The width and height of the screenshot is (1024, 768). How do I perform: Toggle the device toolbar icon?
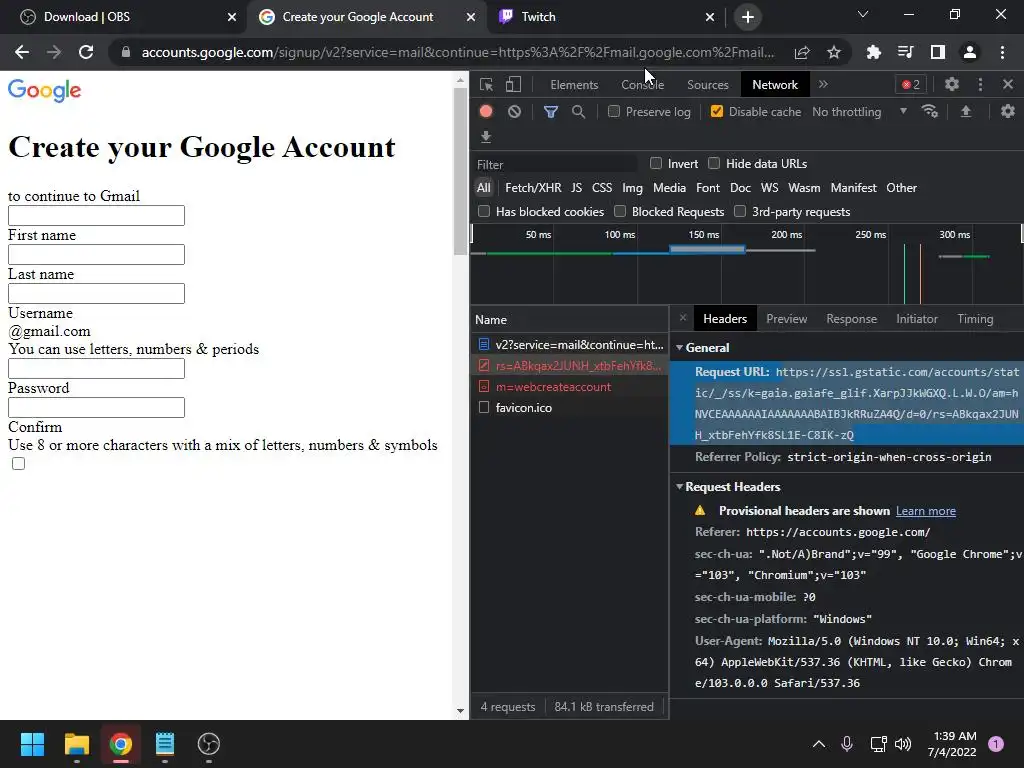point(513,84)
